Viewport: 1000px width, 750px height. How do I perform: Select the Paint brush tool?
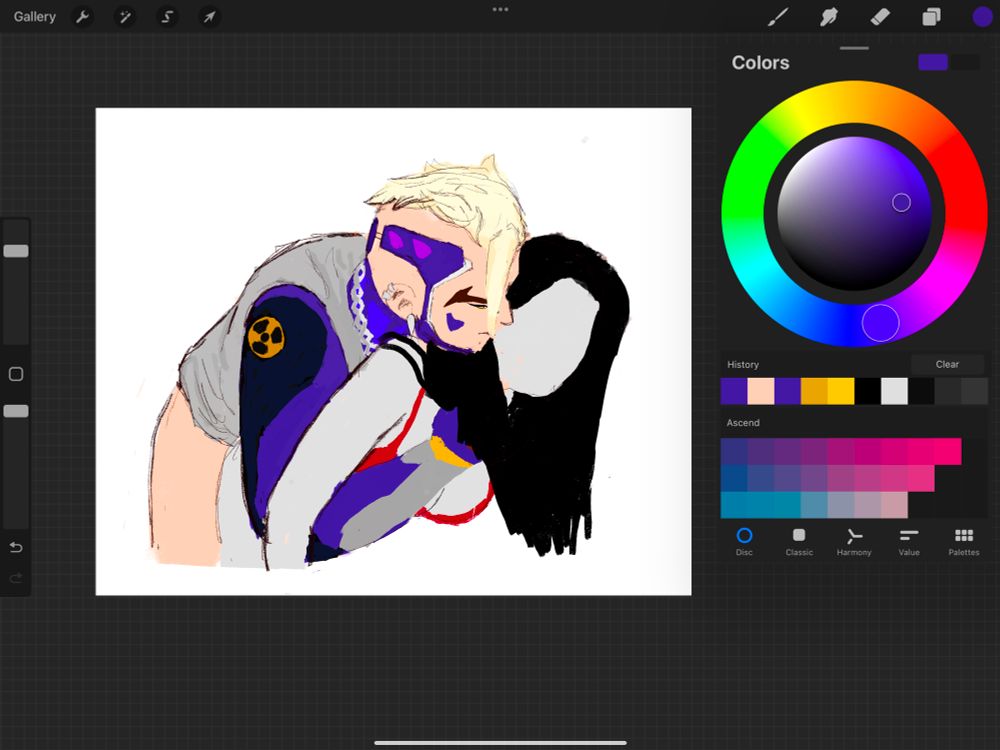click(x=777, y=17)
